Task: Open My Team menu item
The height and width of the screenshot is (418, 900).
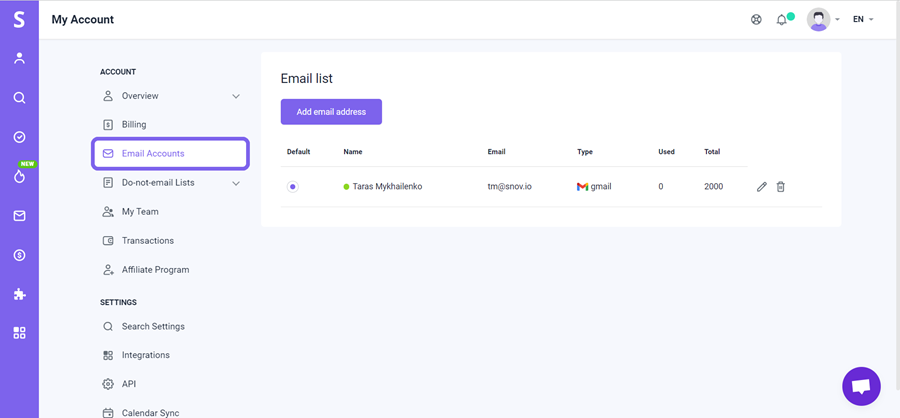Action: (x=139, y=212)
